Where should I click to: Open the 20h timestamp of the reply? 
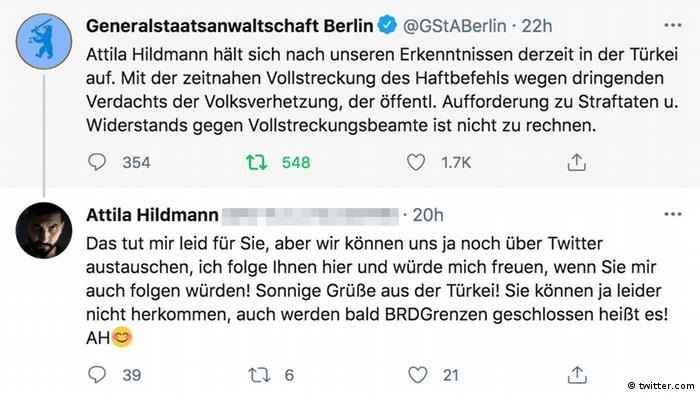(x=428, y=215)
